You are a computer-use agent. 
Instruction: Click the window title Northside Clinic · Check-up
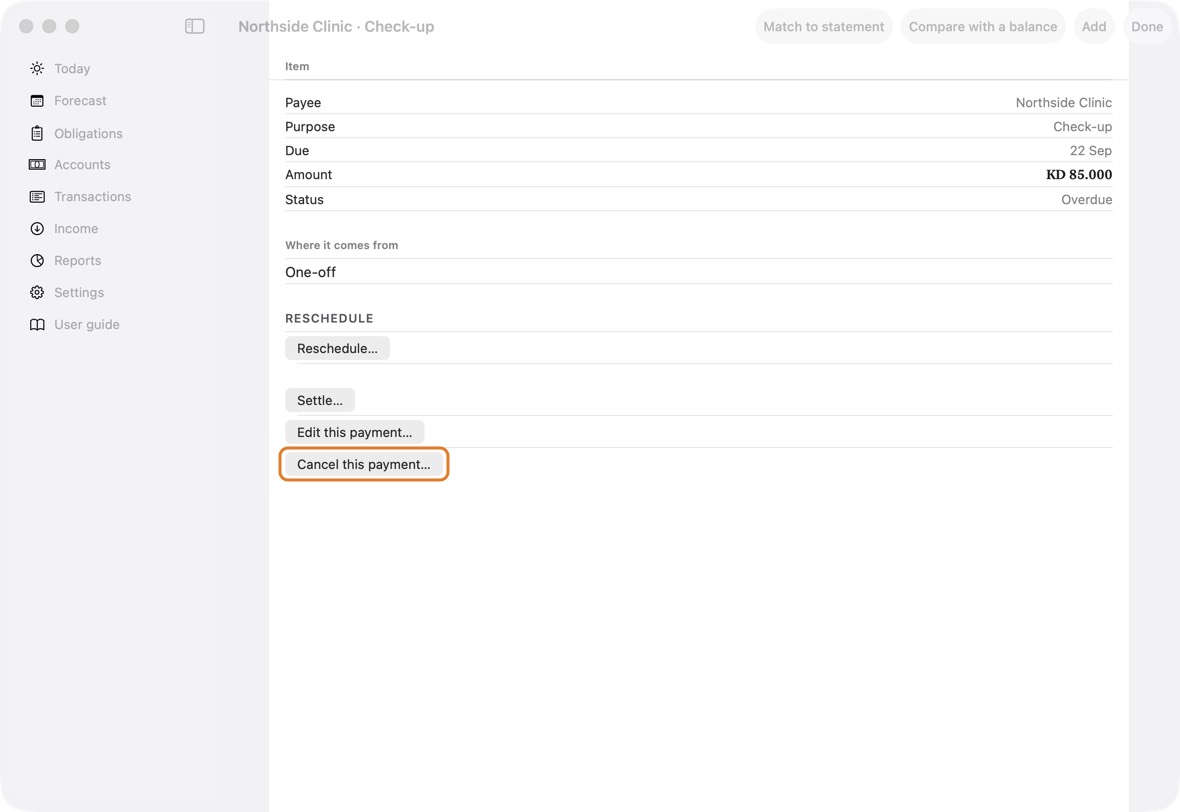(336, 26)
